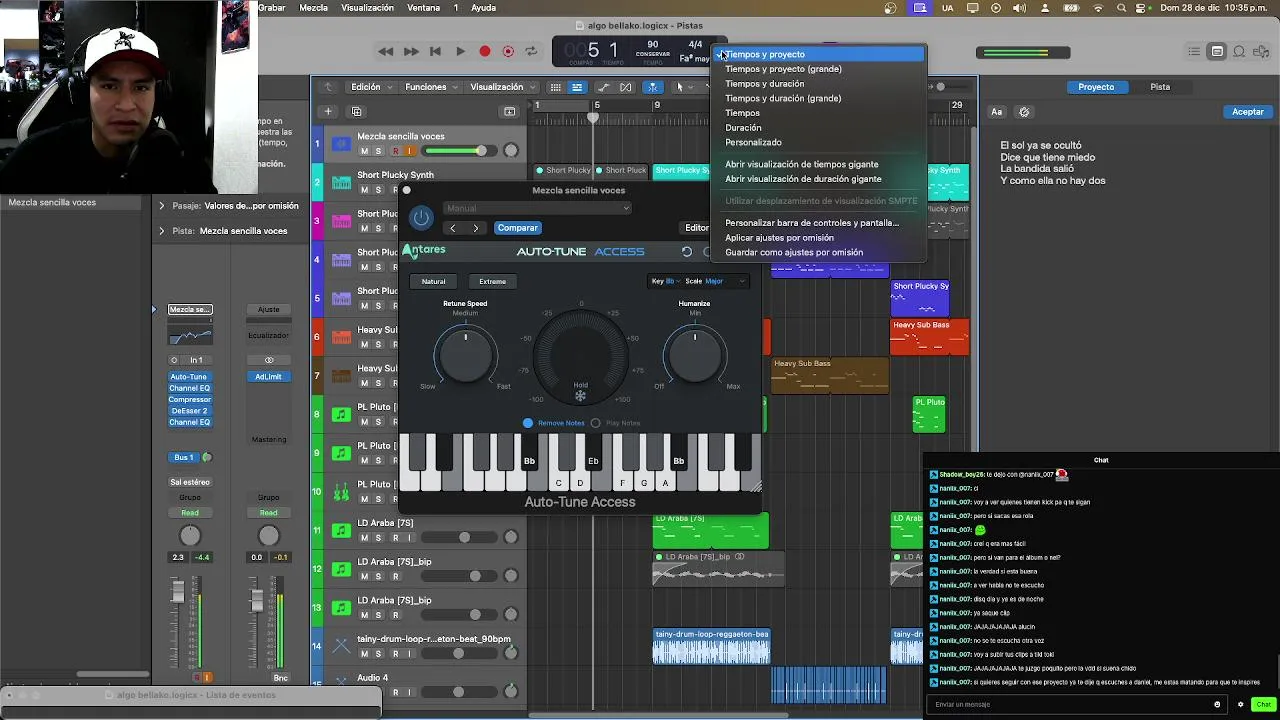Screen dimensions: 1280x720
Task: Choose Tiempos y duración menu option
Action: [x=764, y=84]
